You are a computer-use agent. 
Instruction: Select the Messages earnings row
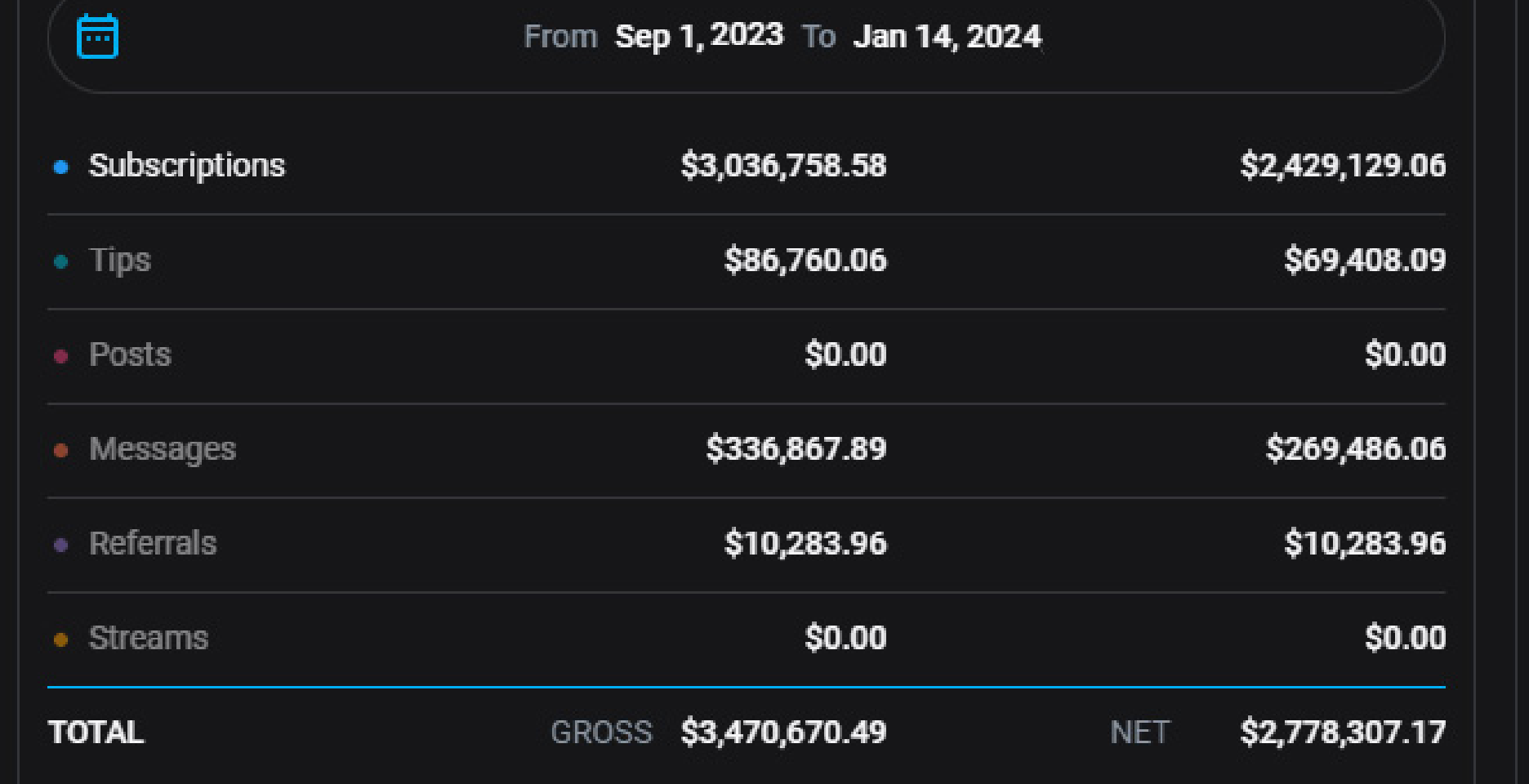pos(747,450)
